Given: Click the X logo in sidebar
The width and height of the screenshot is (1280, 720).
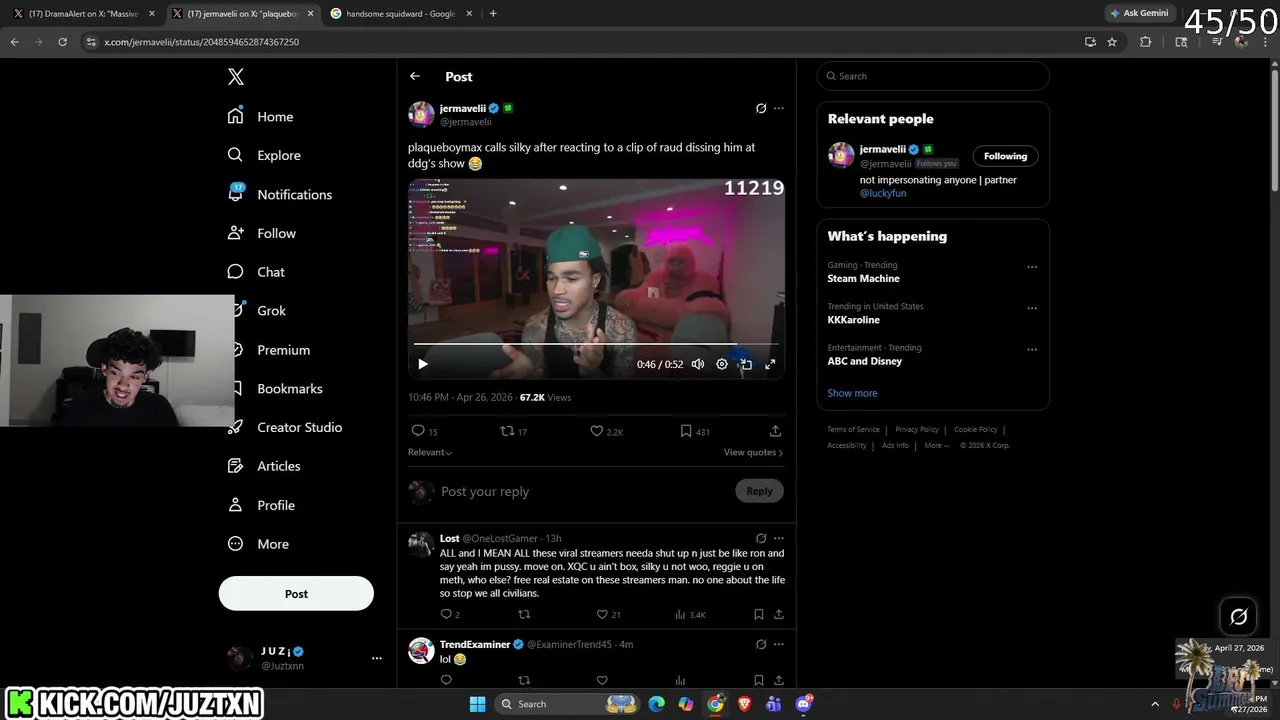Looking at the screenshot, I should click(x=236, y=77).
